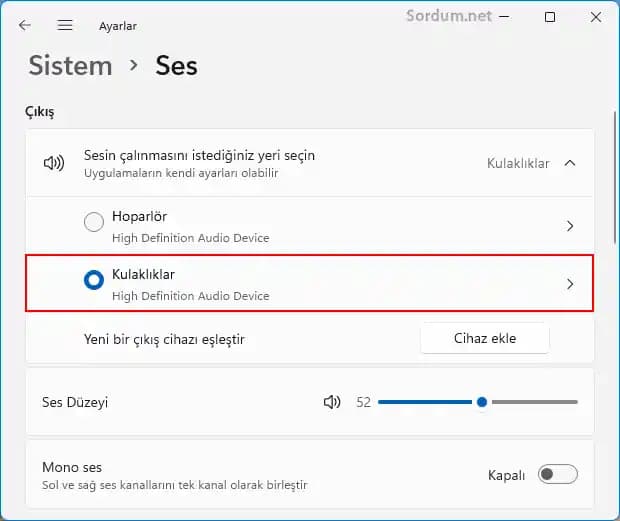Open Kulaklıklar device properties chevron
This screenshot has width=620, height=521.
(570, 284)
